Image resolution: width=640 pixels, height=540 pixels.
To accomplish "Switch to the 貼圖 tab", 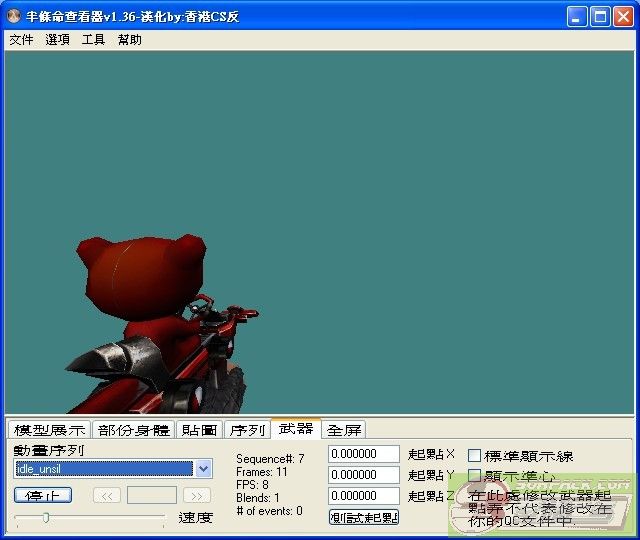I will [x=199, y=430].
